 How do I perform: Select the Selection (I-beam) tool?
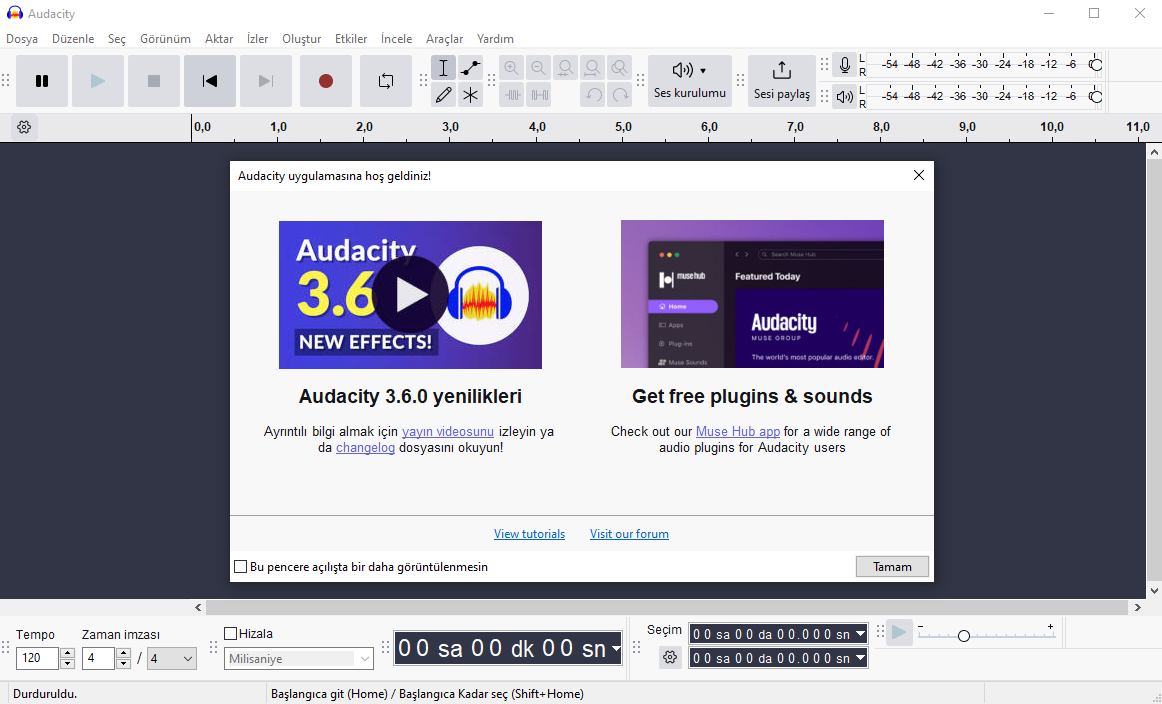click(x=443, y=68)
